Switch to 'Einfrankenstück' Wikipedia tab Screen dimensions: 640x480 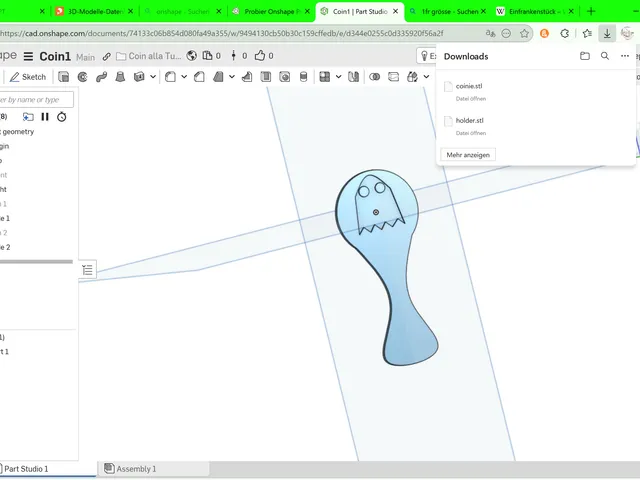(x=536, y=11)
